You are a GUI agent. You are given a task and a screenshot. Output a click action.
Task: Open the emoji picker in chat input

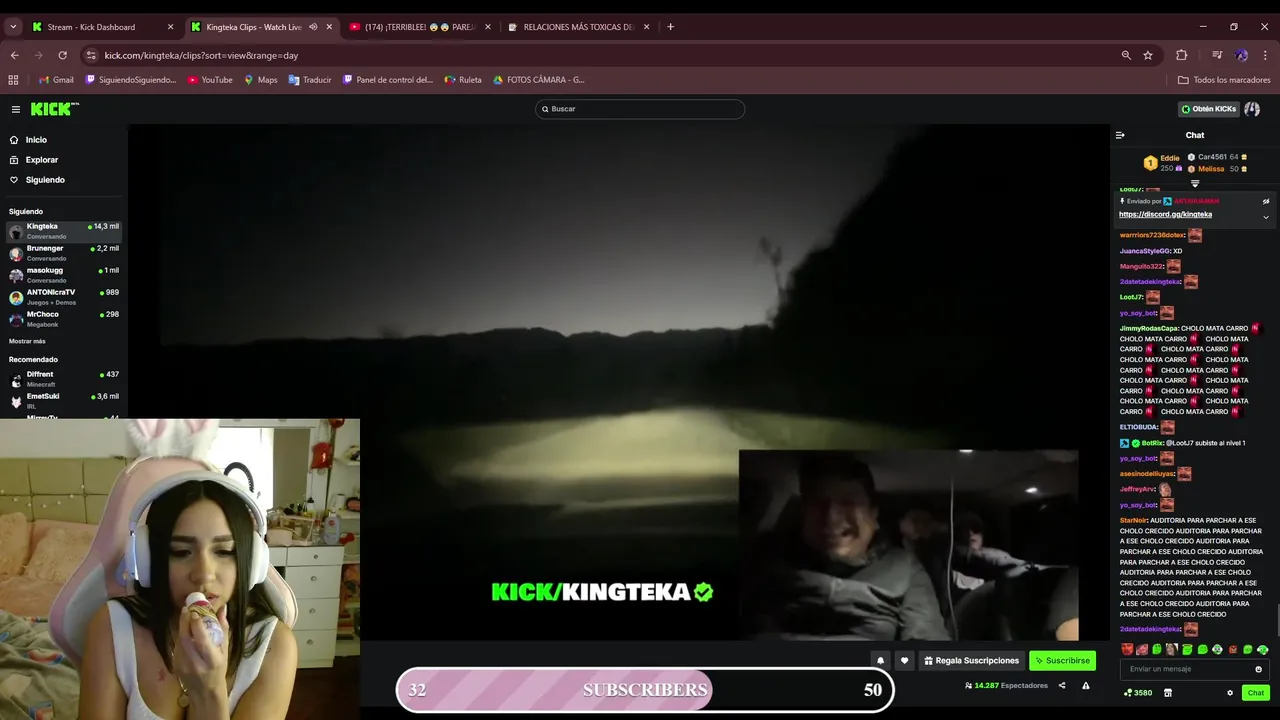pyautogui.click(x=1258, y=669)
